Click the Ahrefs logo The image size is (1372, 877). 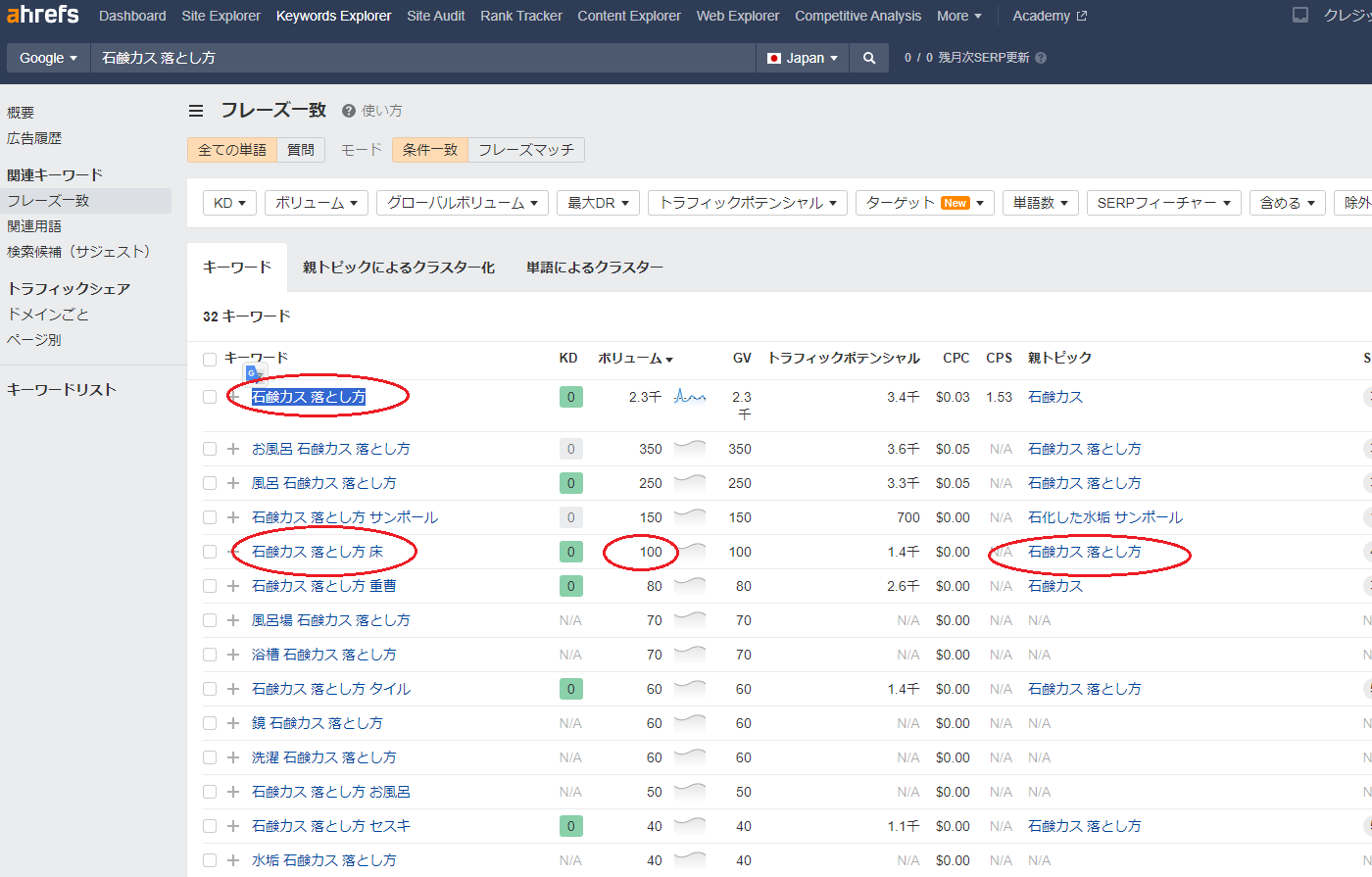(43, 15)
